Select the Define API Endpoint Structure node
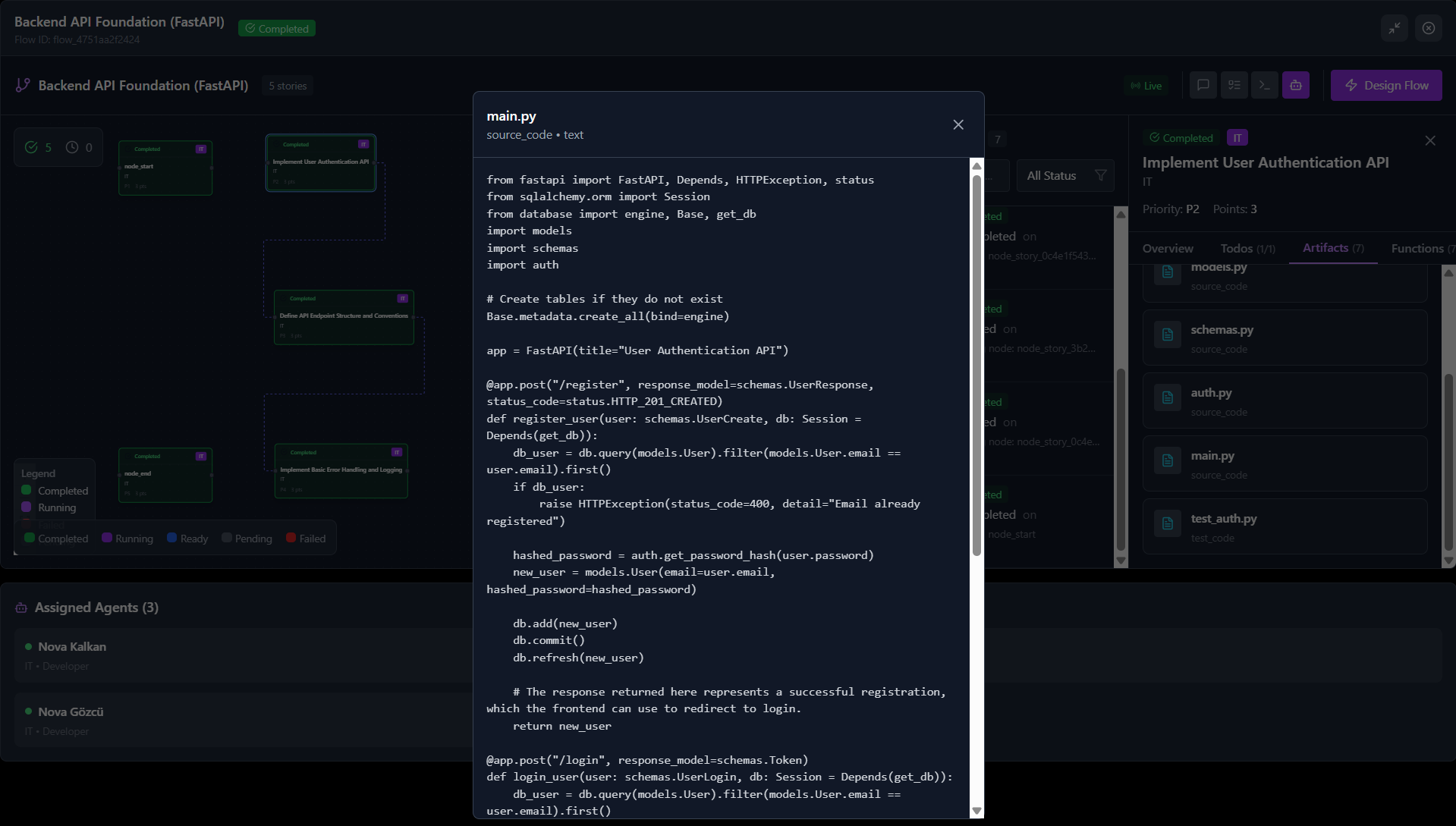 click(x=344, y=317)
